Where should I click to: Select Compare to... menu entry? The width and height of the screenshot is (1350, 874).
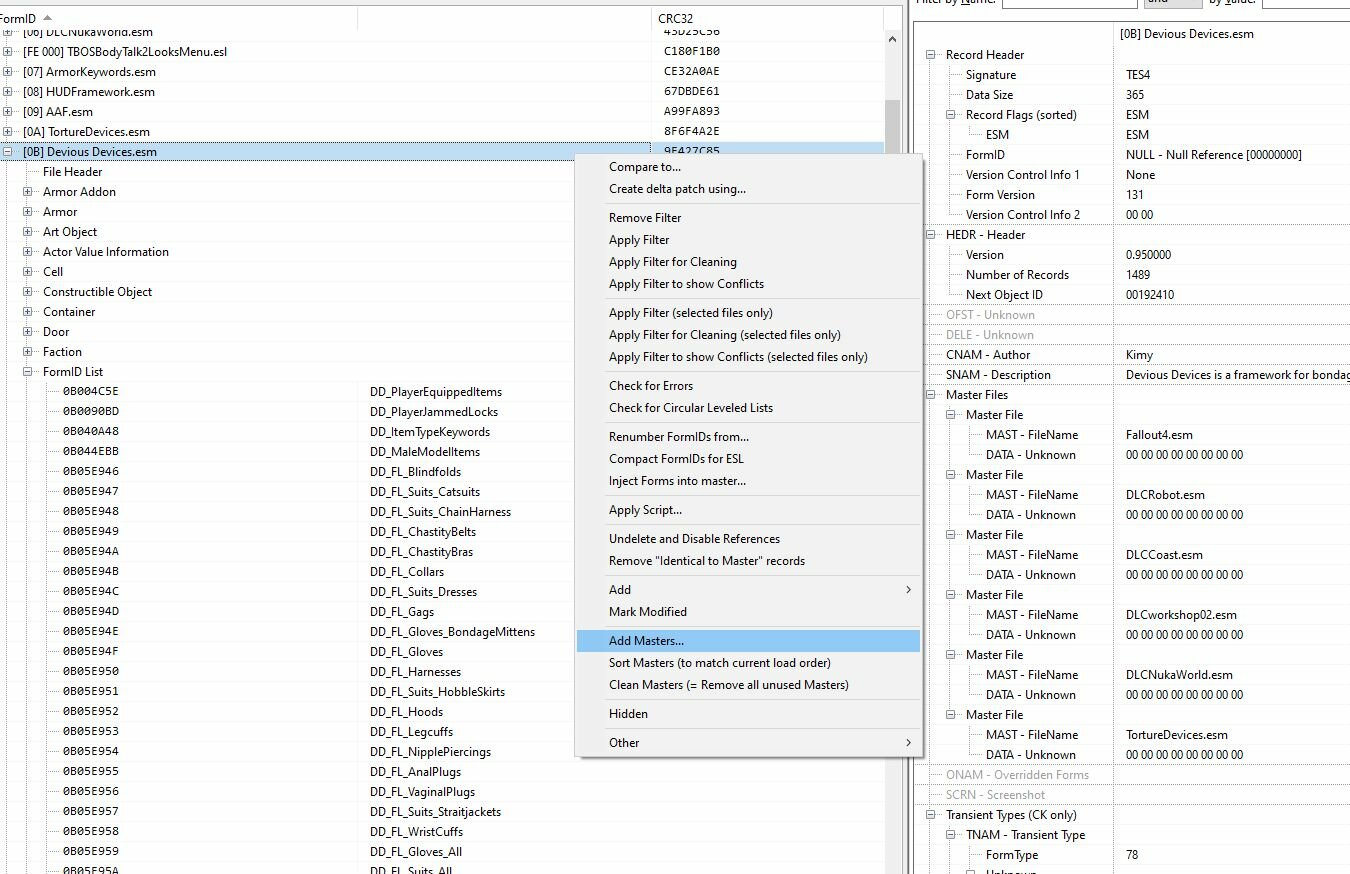coord(748,167)
